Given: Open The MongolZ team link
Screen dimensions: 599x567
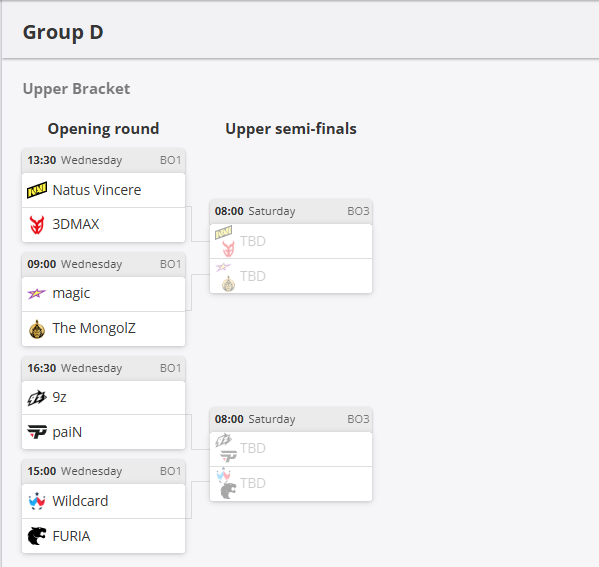Looking at the screenshot, I should coord(94,328).
